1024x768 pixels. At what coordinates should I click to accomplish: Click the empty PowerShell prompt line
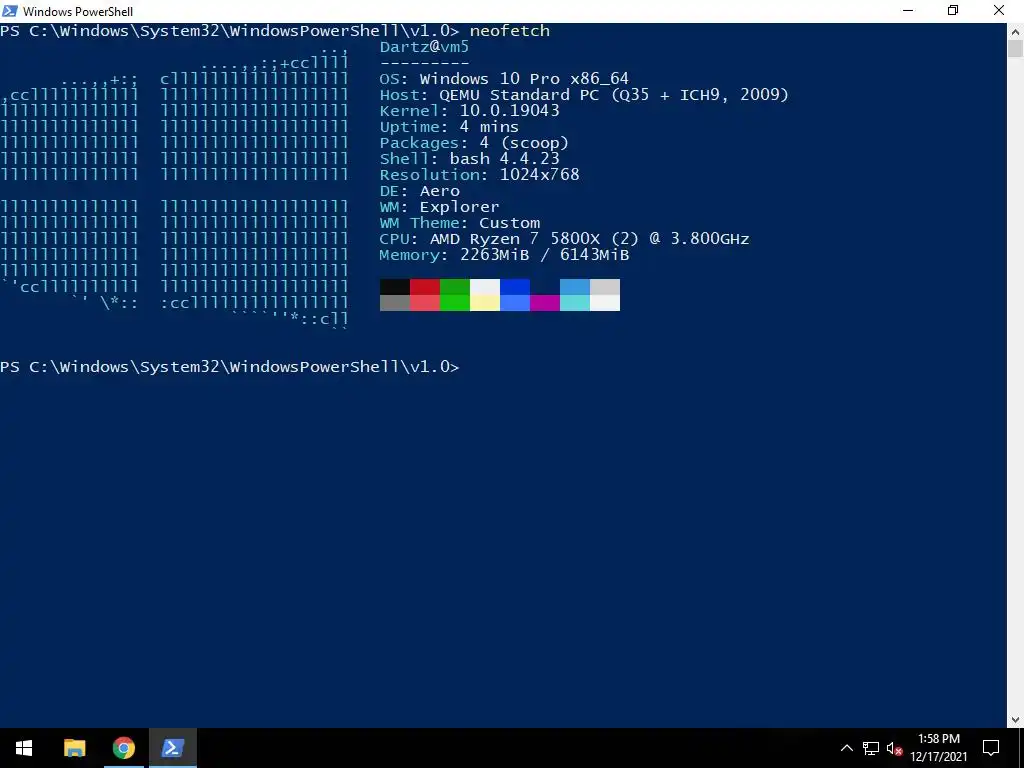(230, 367)
